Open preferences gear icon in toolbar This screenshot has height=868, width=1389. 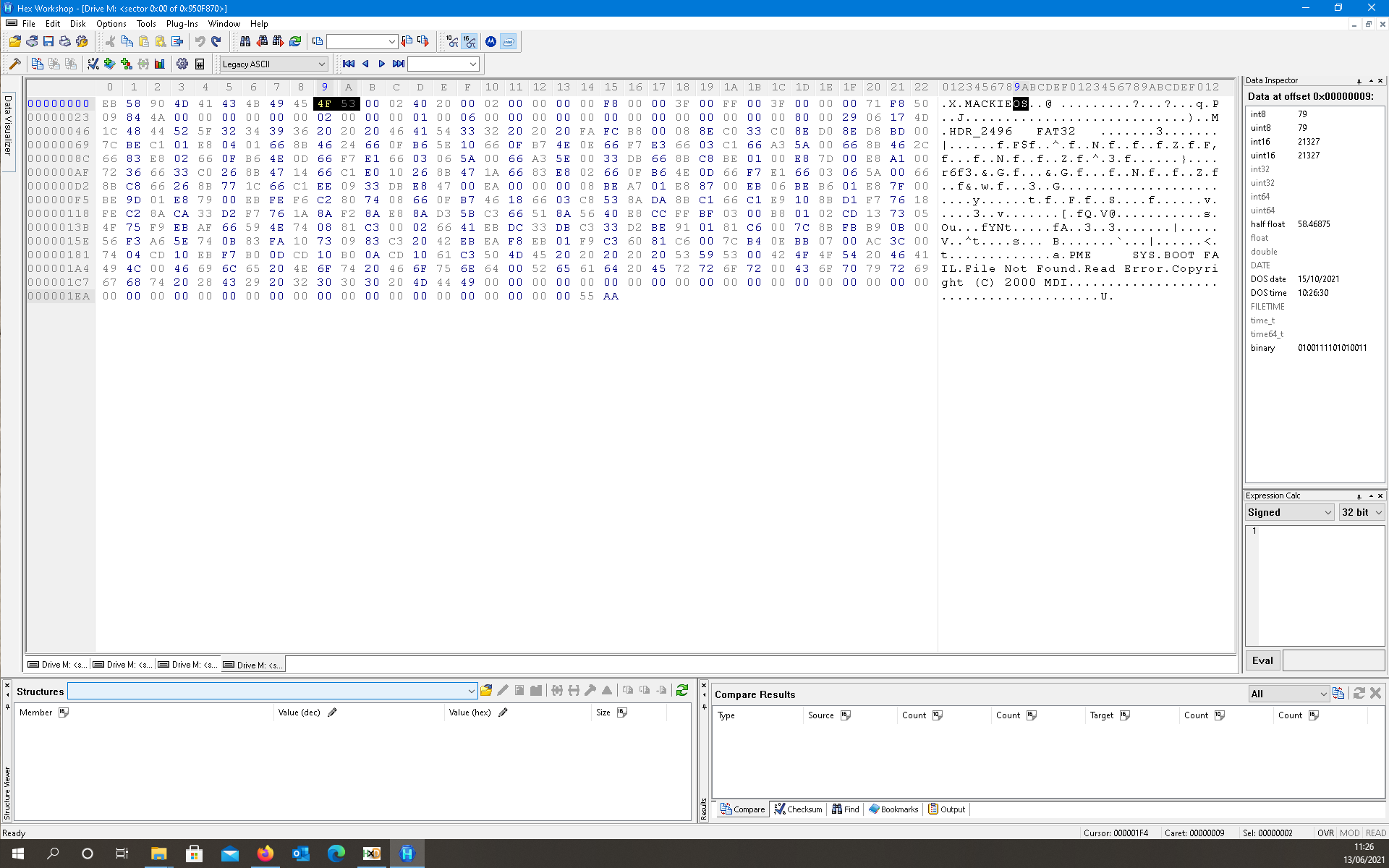click(182, 64)
